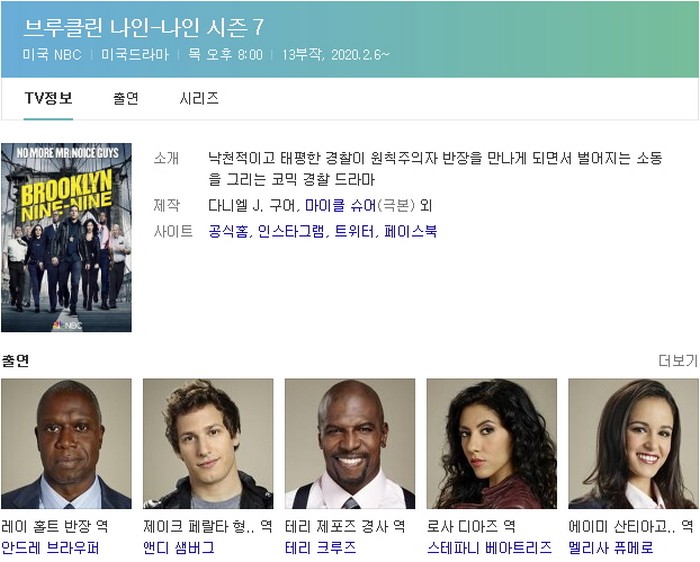Switch to the 출연 tab
Screen dimensions: 700x562
126,98
